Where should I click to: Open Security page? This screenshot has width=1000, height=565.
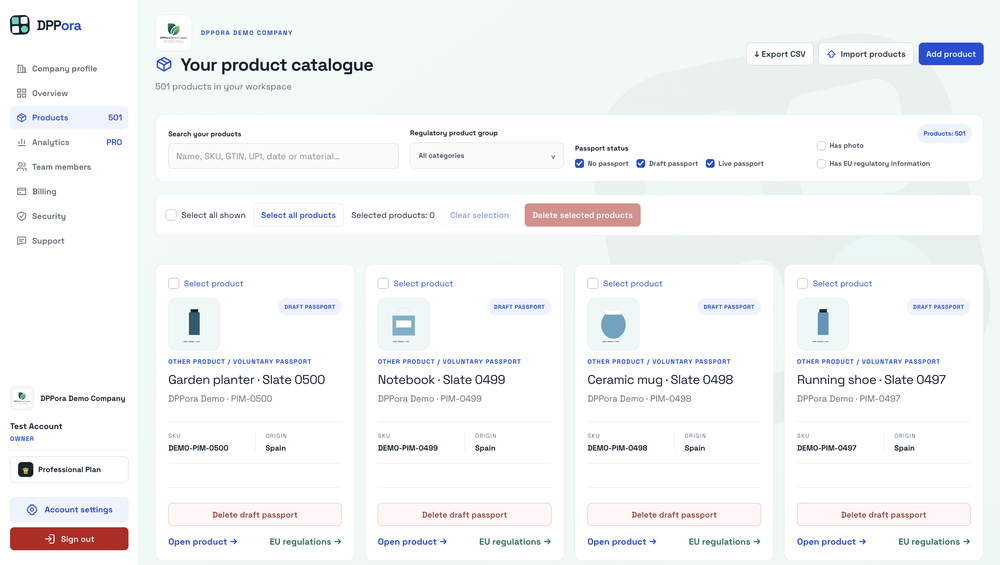(x=69, y=216)
